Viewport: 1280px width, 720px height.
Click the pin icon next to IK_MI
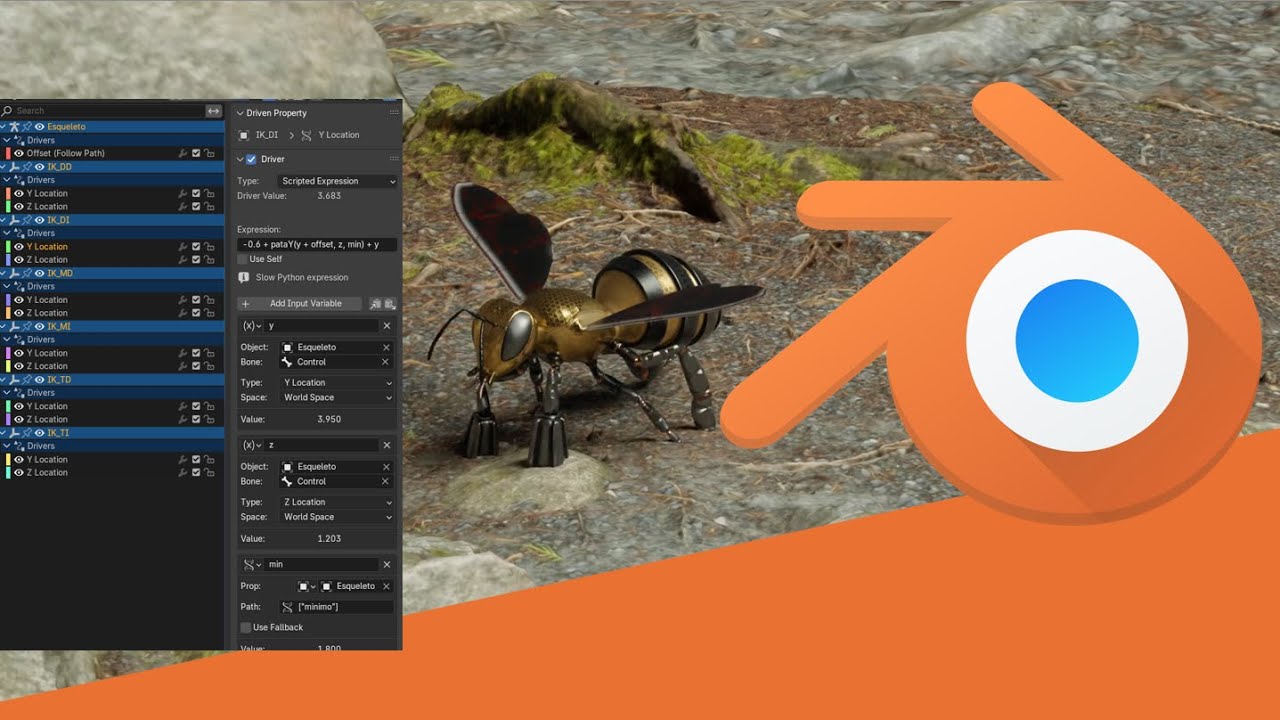[x=28, y=326]
